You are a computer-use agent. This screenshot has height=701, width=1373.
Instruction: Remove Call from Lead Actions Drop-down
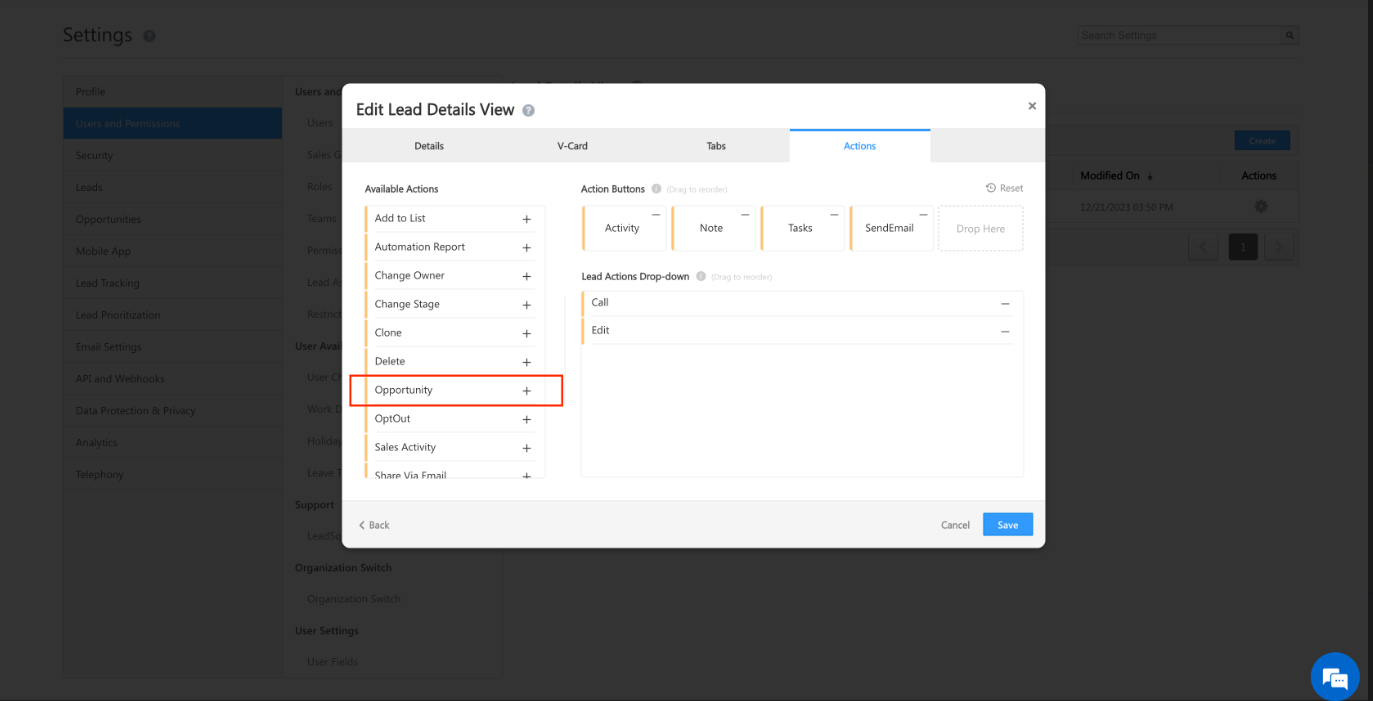tap(1005, 304)
